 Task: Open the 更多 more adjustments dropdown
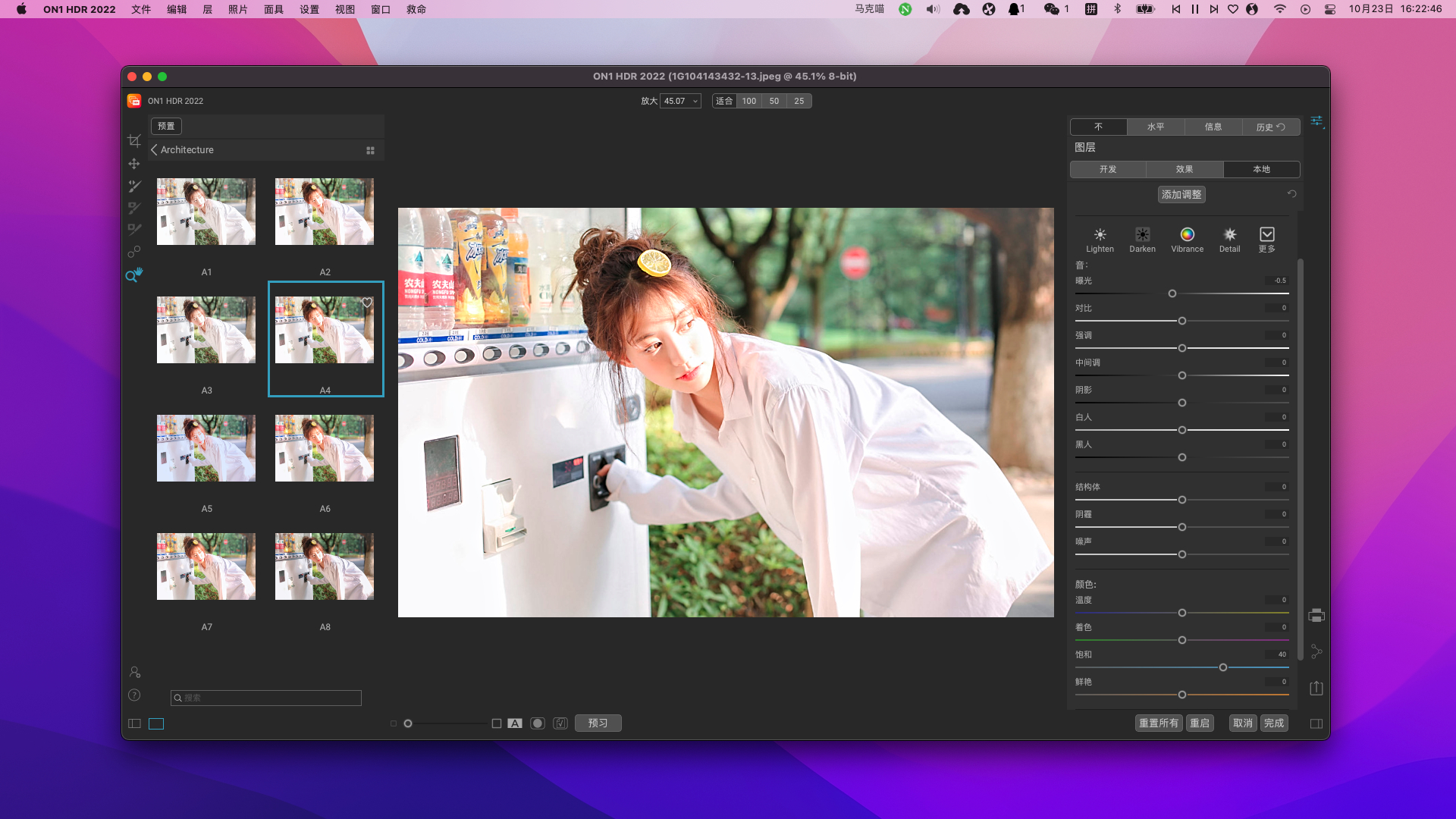point(1266,234)
